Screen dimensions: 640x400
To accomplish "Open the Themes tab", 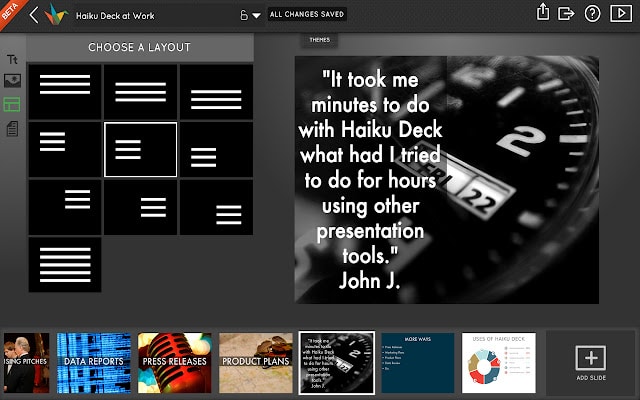I will coord(320,40).
